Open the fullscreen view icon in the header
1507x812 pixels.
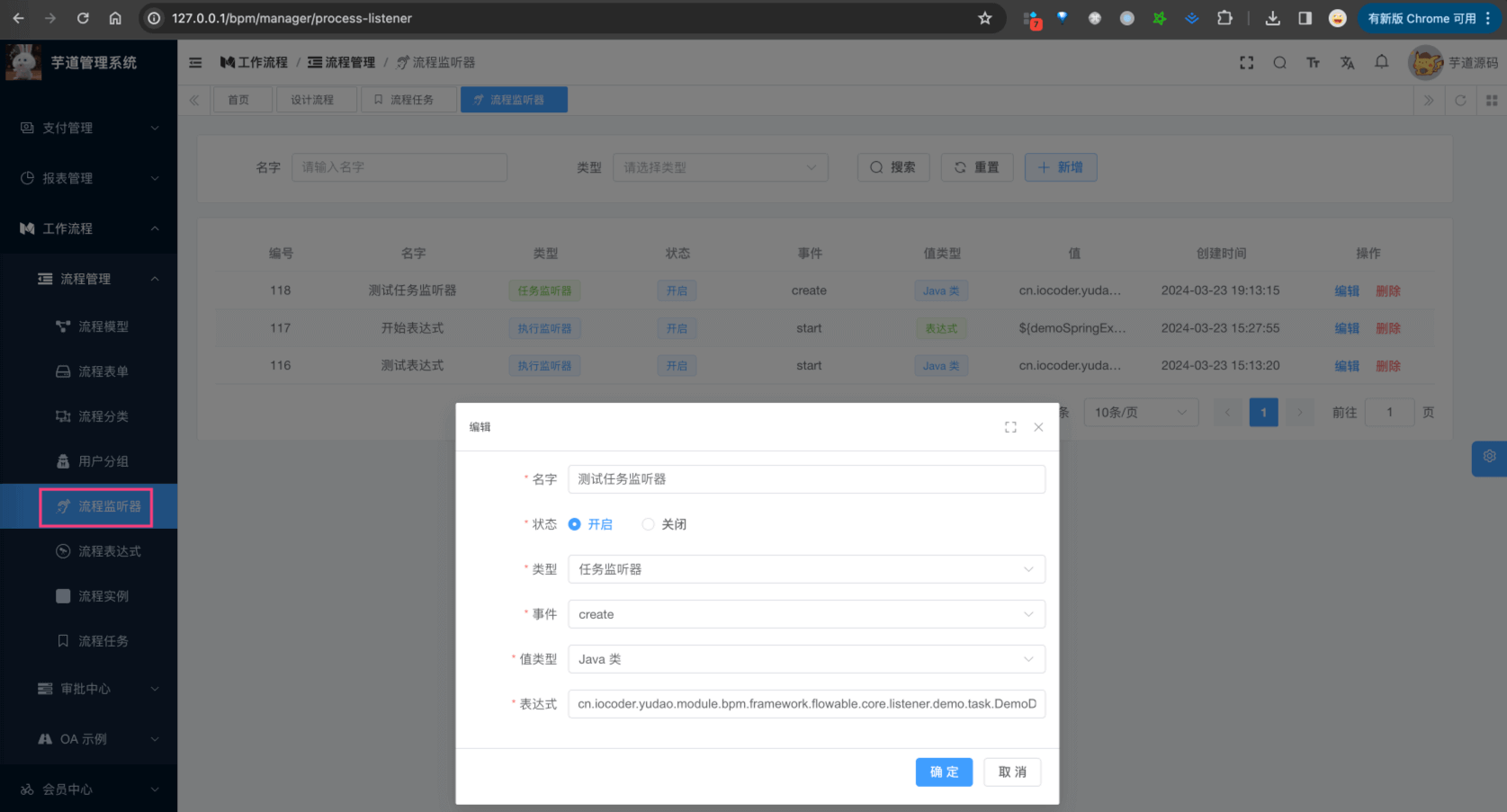(x=1246, y=62)
